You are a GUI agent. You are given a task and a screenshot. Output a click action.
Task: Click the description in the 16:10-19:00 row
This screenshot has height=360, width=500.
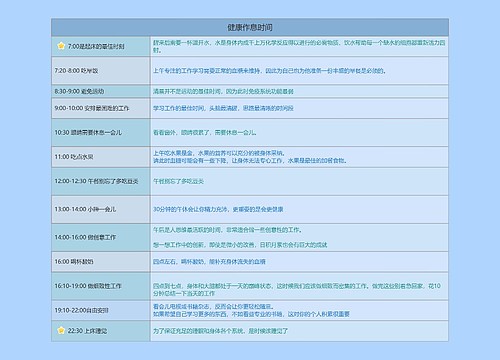tap(297, 290)
